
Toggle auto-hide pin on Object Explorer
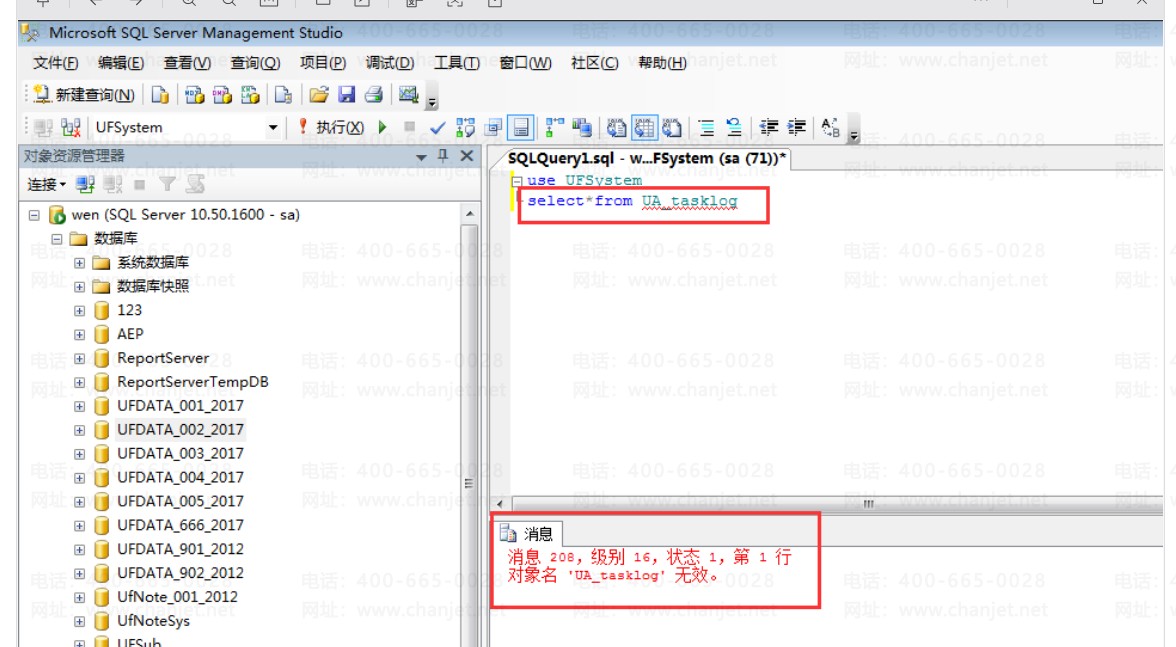pyautogui.click(x=443, y=156)
